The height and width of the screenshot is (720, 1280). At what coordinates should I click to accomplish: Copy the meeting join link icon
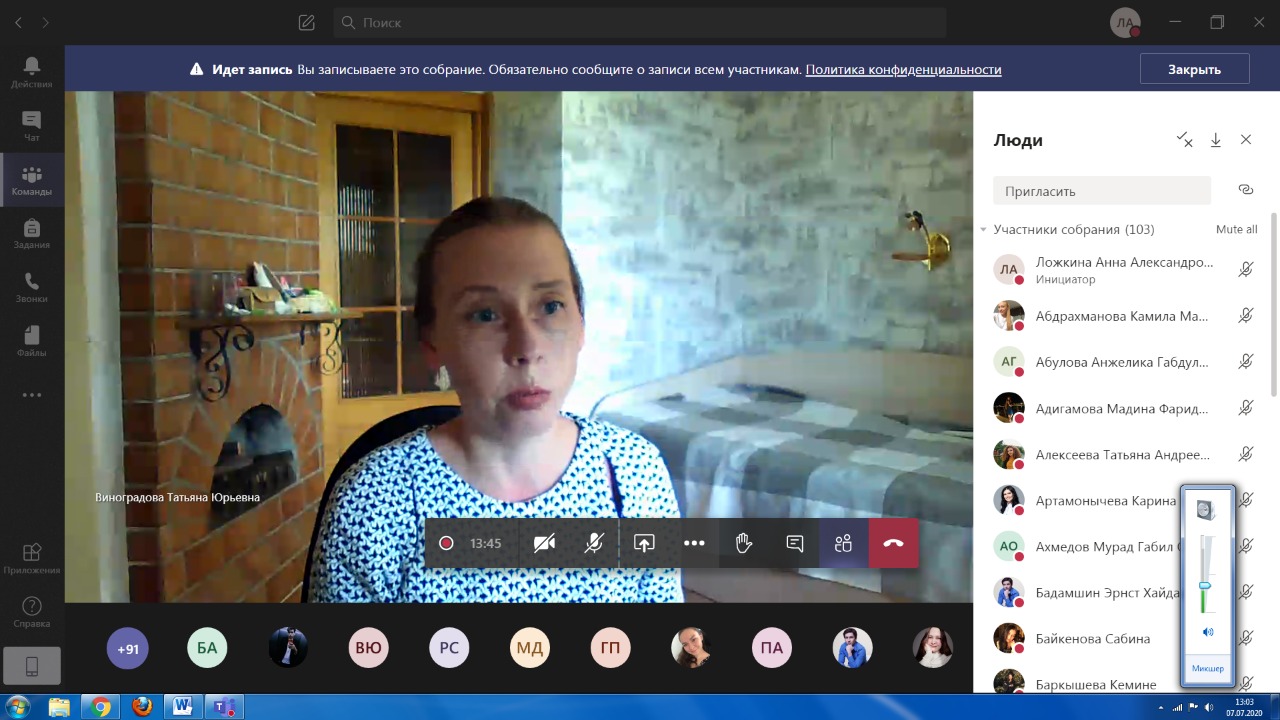(x=1245, y=190)
